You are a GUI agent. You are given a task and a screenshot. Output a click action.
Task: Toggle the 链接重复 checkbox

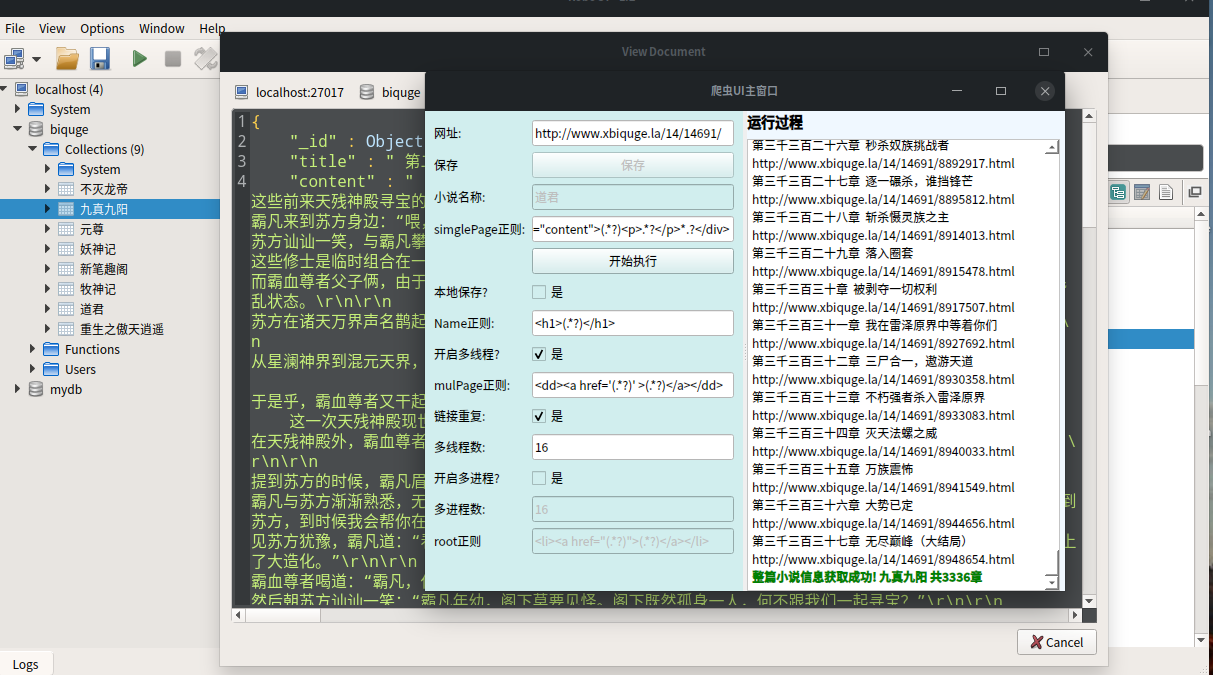[539, 416]
